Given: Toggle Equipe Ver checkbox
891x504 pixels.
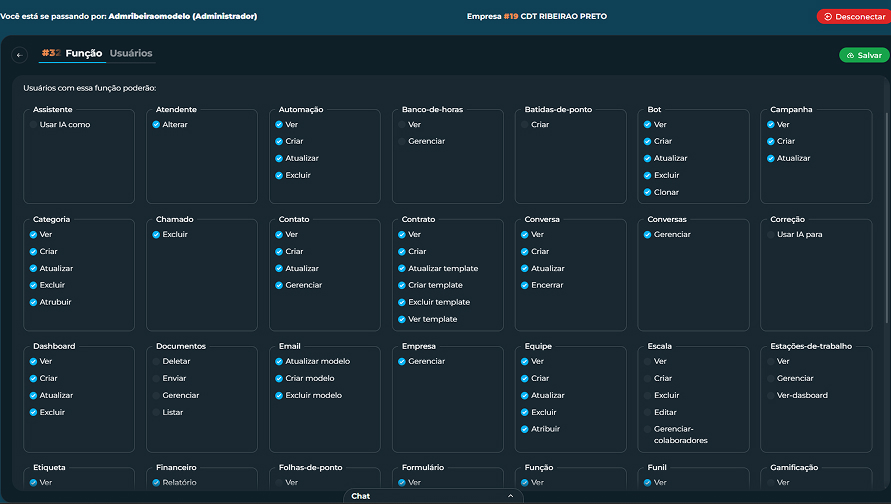Looking at the screenshot, I should point(524,361).
